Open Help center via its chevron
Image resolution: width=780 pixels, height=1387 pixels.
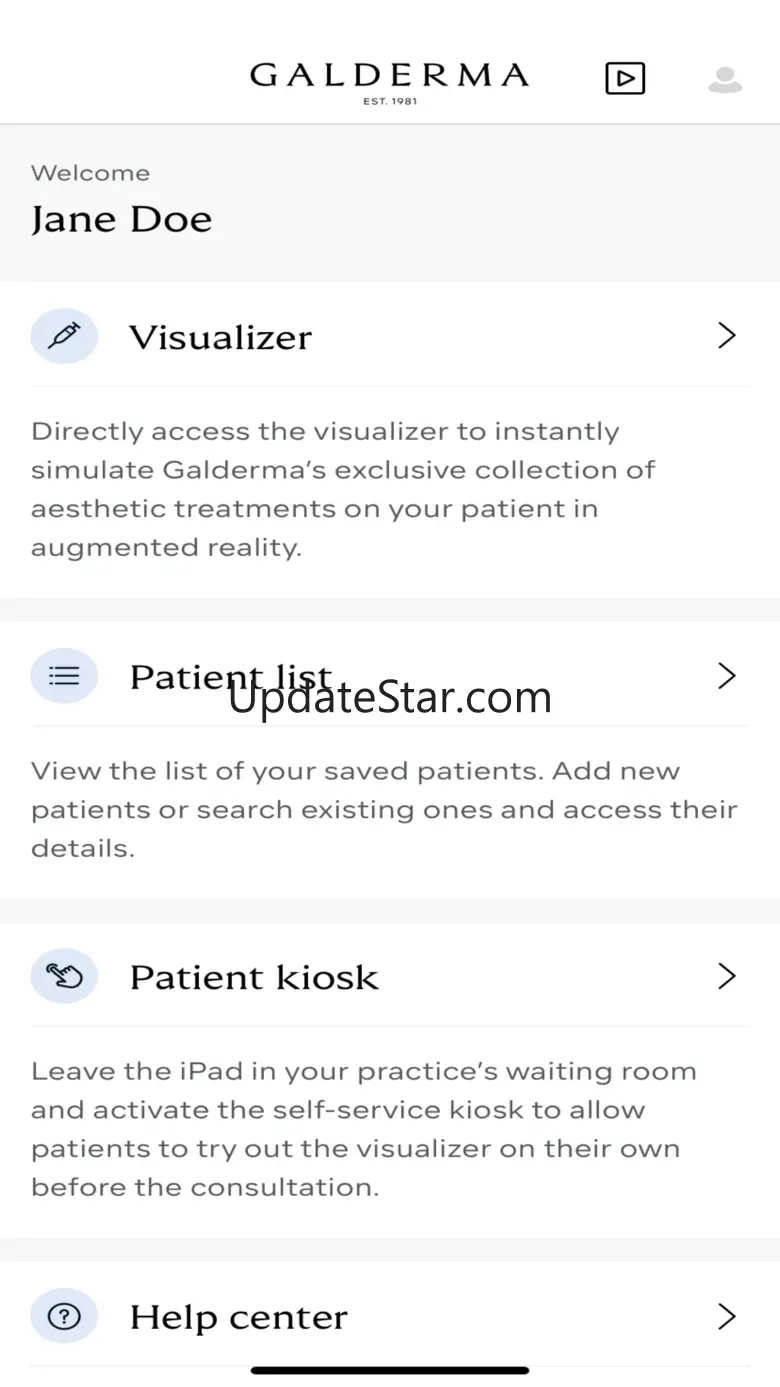(727, 1316)
